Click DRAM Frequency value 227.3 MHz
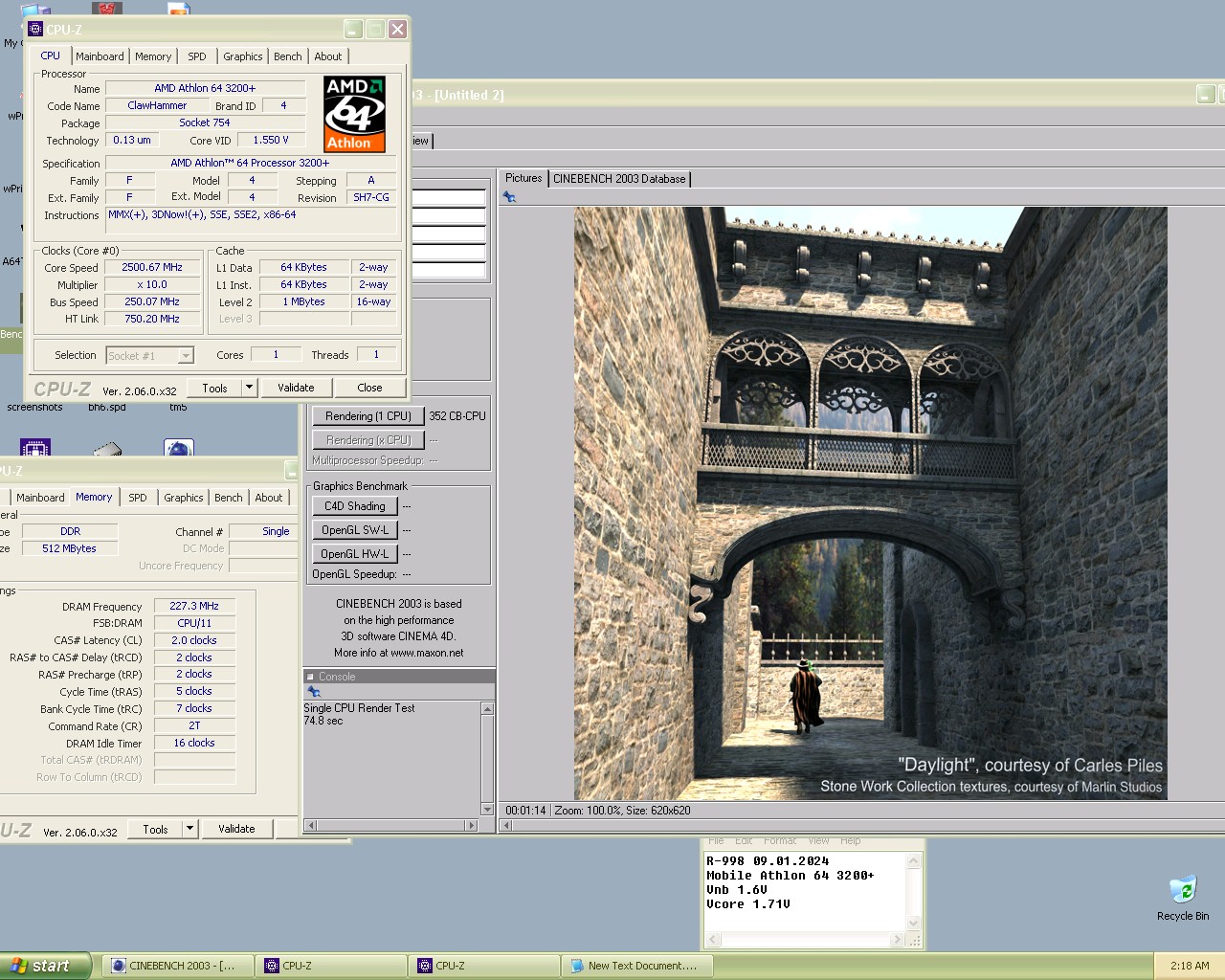 pos(194,606)
